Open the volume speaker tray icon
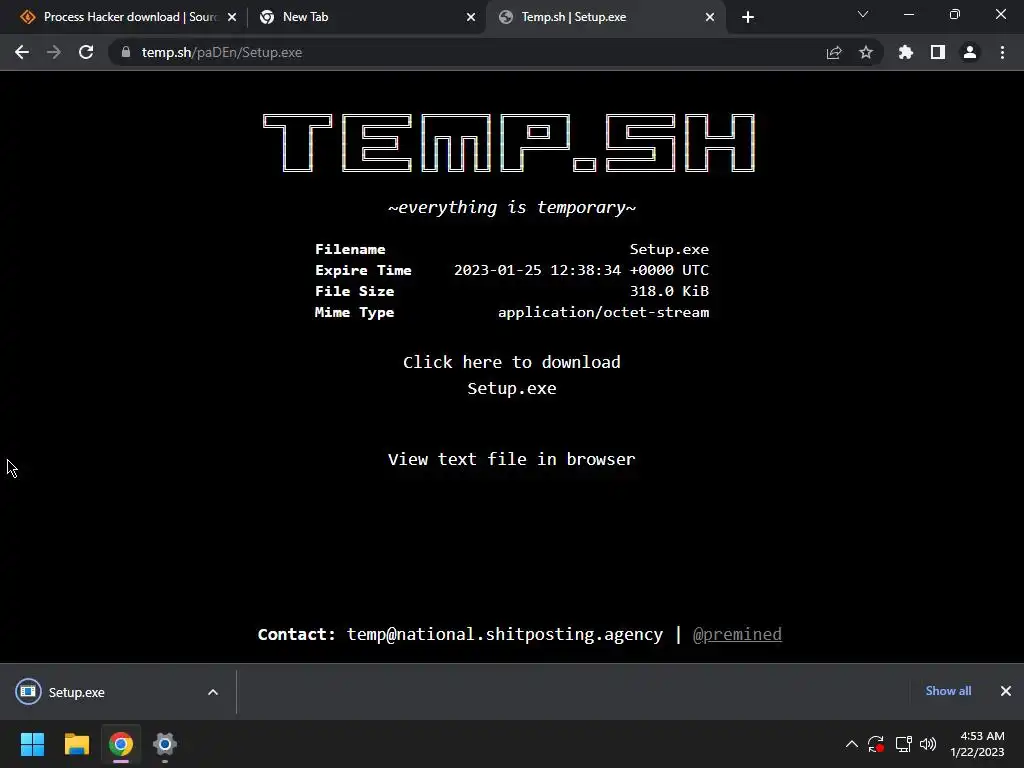Screen dimensions: 1024x768 (928, 744)
